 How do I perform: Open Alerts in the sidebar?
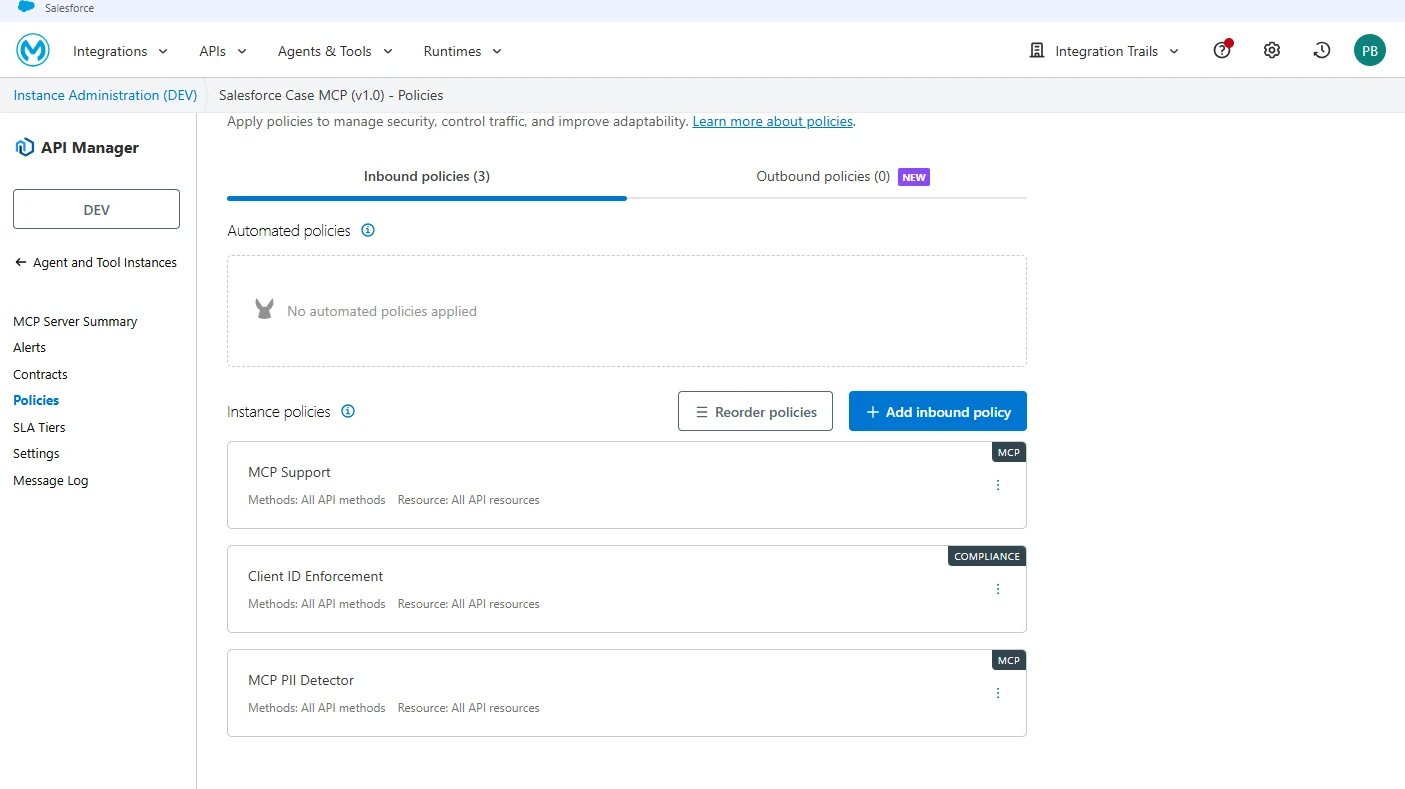point(29,347)
